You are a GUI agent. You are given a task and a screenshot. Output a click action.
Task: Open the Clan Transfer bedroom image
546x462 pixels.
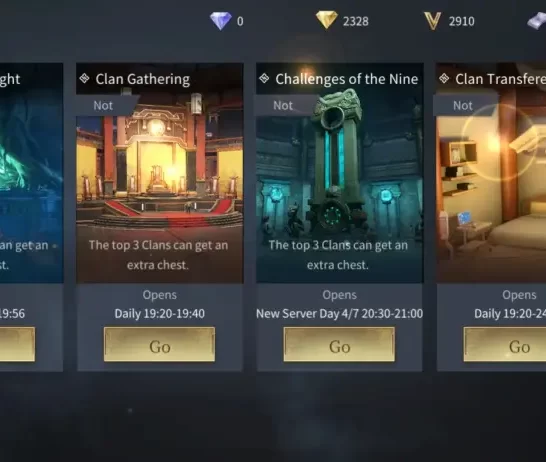coord(491,173)
